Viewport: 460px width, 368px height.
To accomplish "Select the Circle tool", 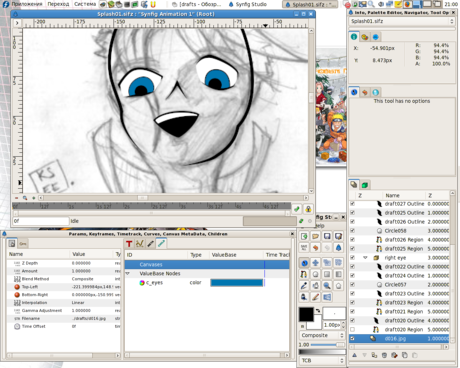I will click(315, 274).
